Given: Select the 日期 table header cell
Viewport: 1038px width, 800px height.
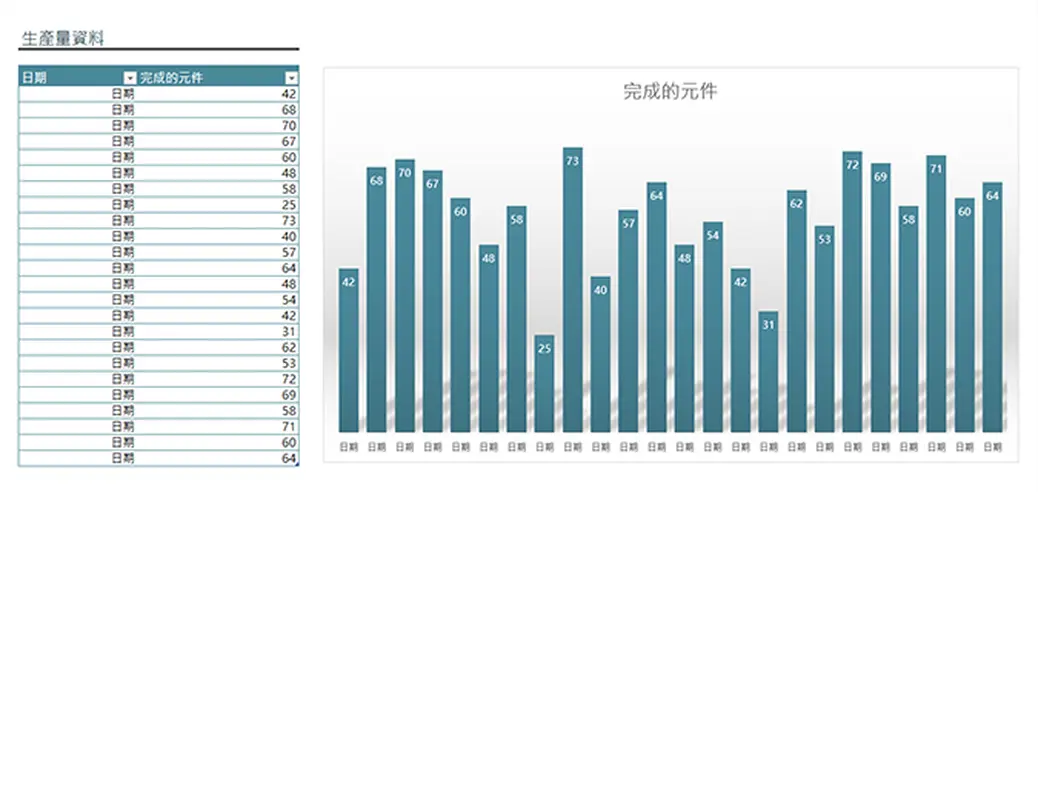Looking at the screenshot, I should click(60, 78).
